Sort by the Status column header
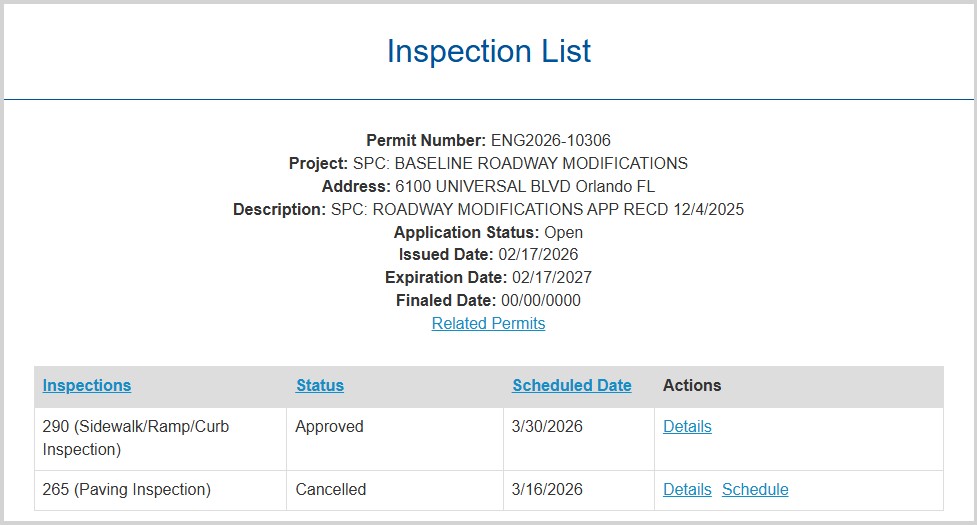Viewport: 977px width, 525px height. [x=320, y=385]
